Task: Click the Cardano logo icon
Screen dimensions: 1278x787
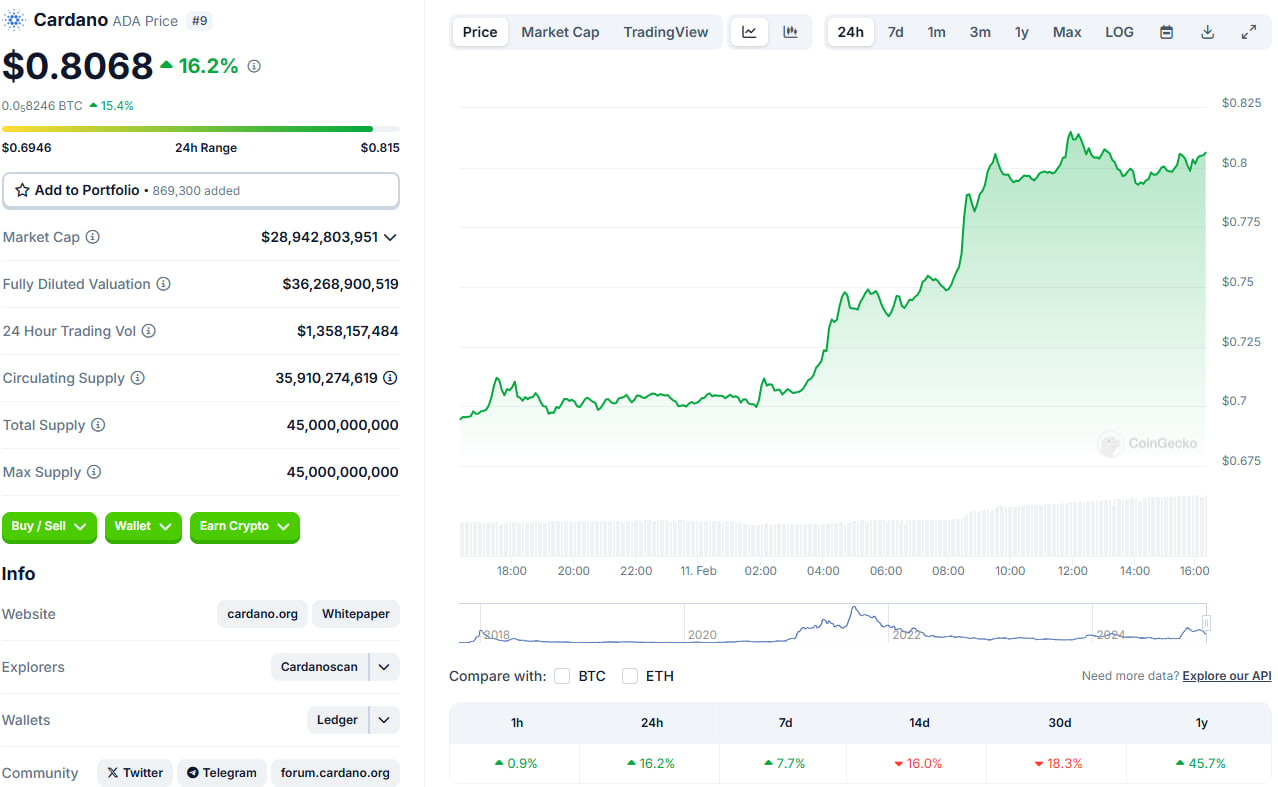Action: point(15,20)
